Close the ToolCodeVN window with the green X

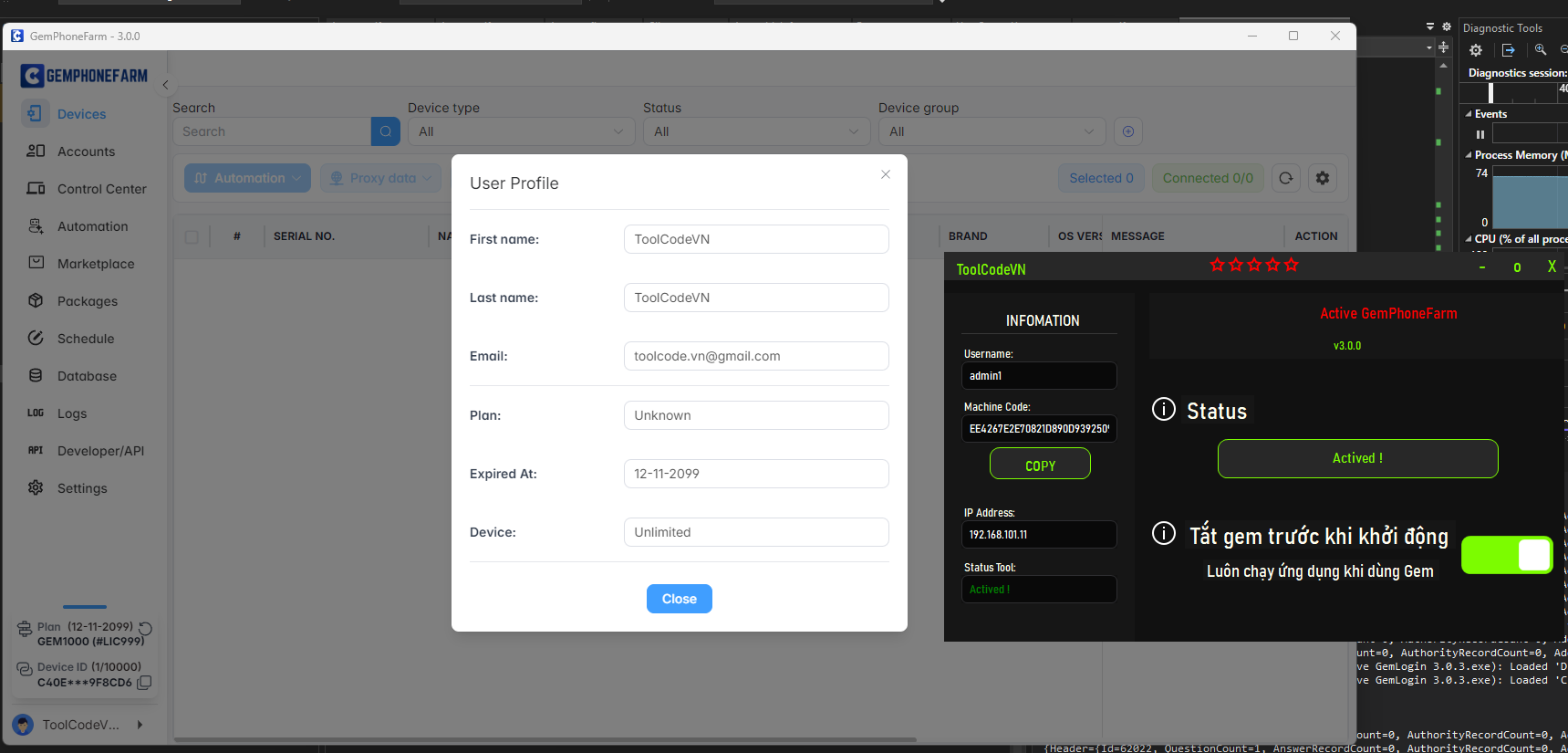[x=1552, y=267]
